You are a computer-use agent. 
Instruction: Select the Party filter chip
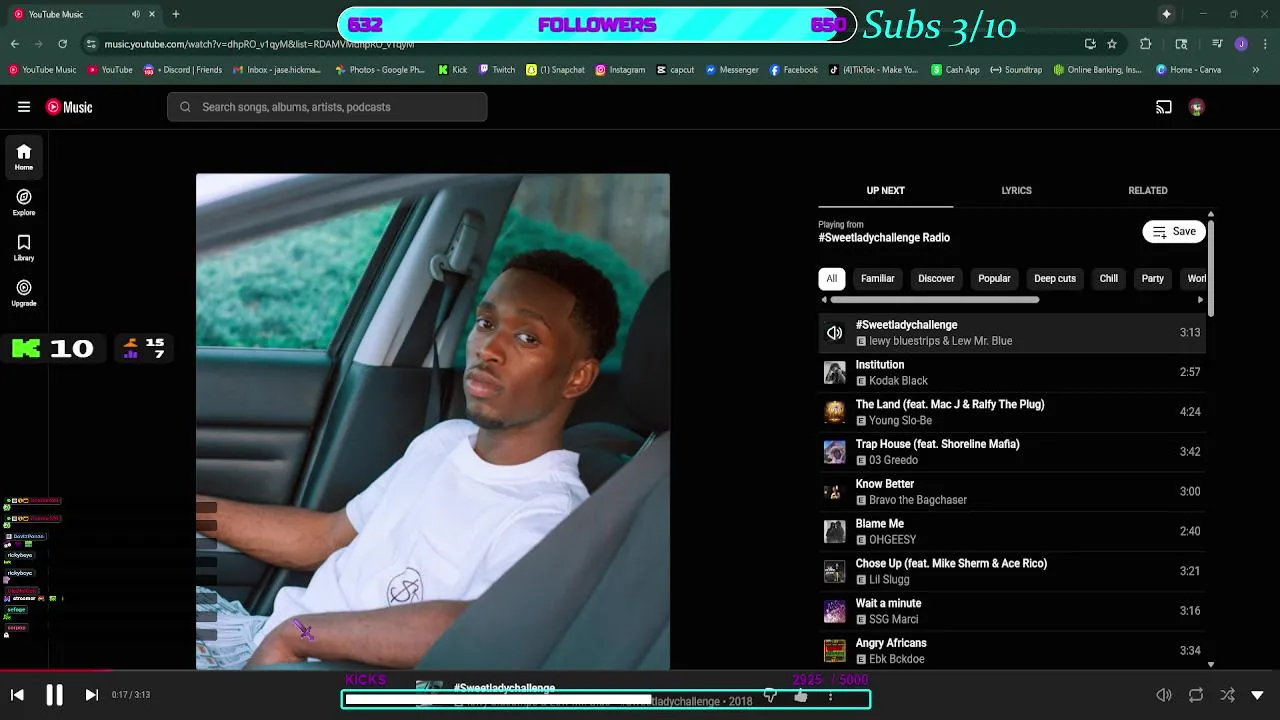pyautogui.click(x=1152, y=279)
